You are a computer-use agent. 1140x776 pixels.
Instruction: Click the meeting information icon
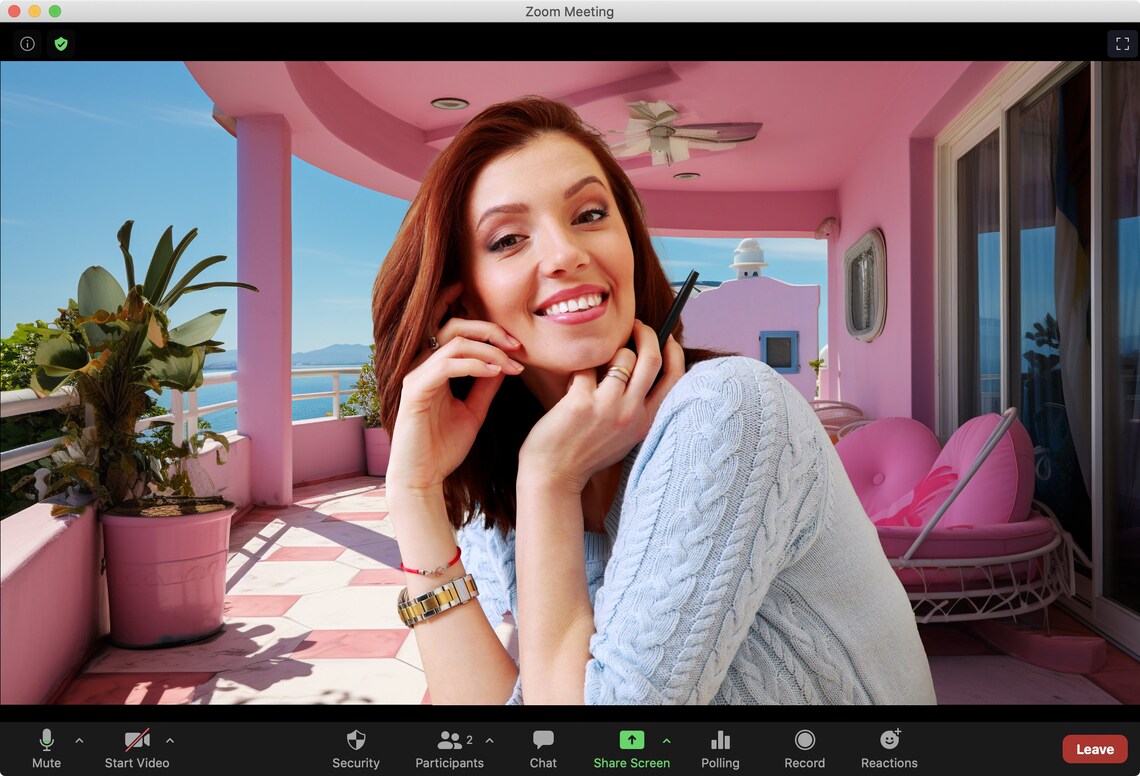(26, 43)
